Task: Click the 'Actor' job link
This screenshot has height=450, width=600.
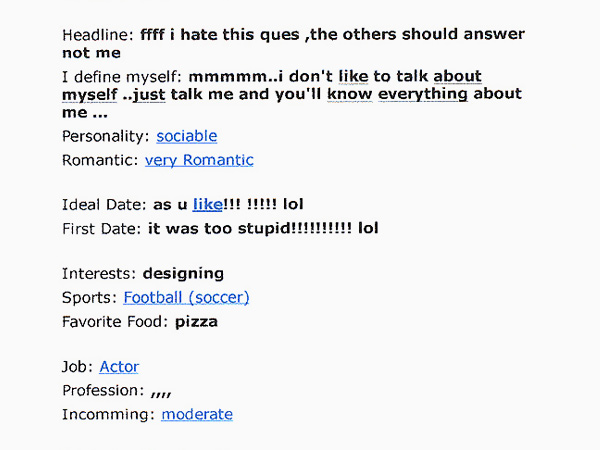Action: 119,367
